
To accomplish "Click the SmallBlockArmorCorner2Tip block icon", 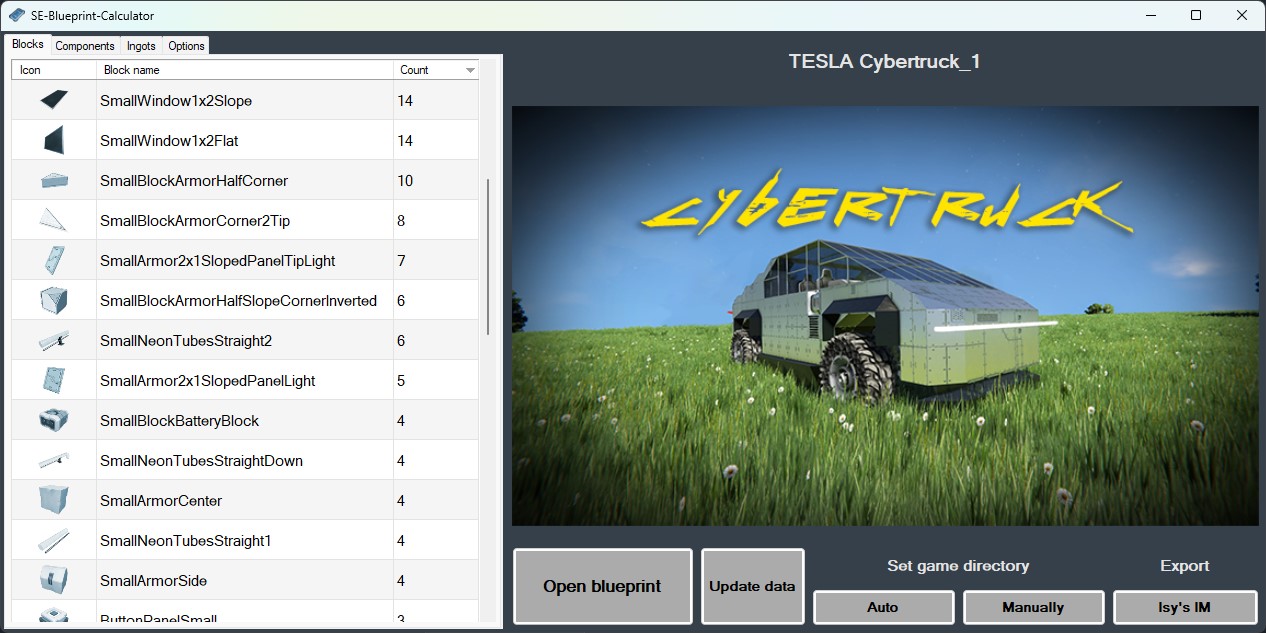I will [53, 220].
